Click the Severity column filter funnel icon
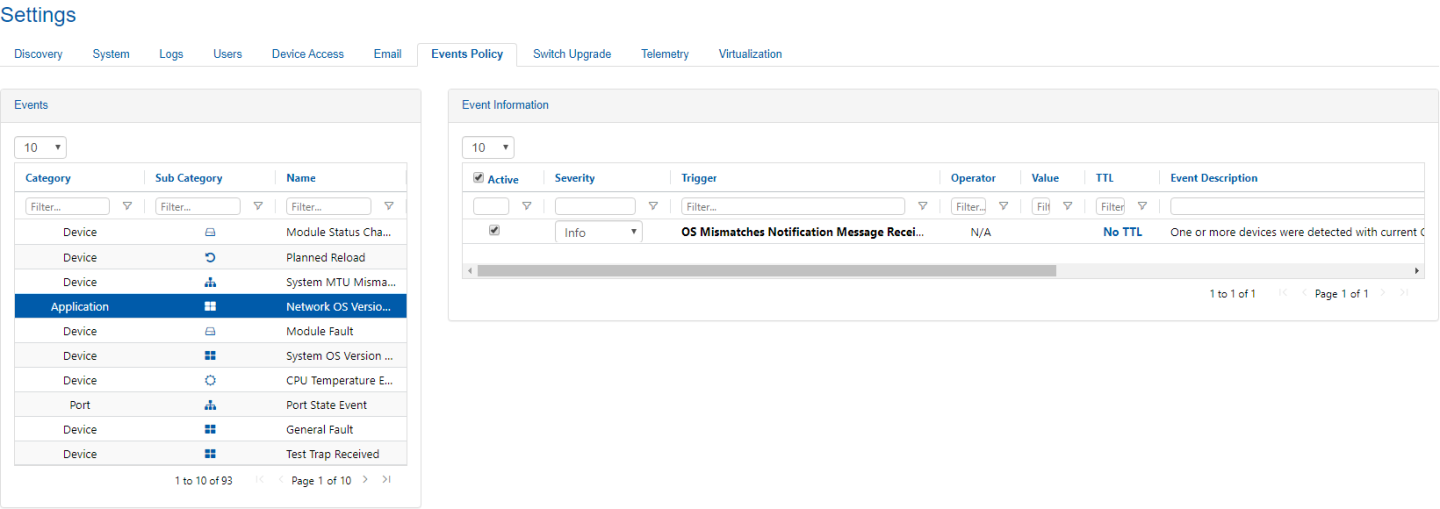 (653, 207)
